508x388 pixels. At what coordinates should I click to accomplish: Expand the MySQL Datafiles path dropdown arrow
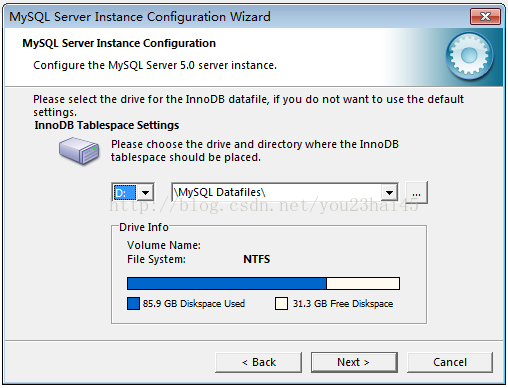(x=389, y=192)
